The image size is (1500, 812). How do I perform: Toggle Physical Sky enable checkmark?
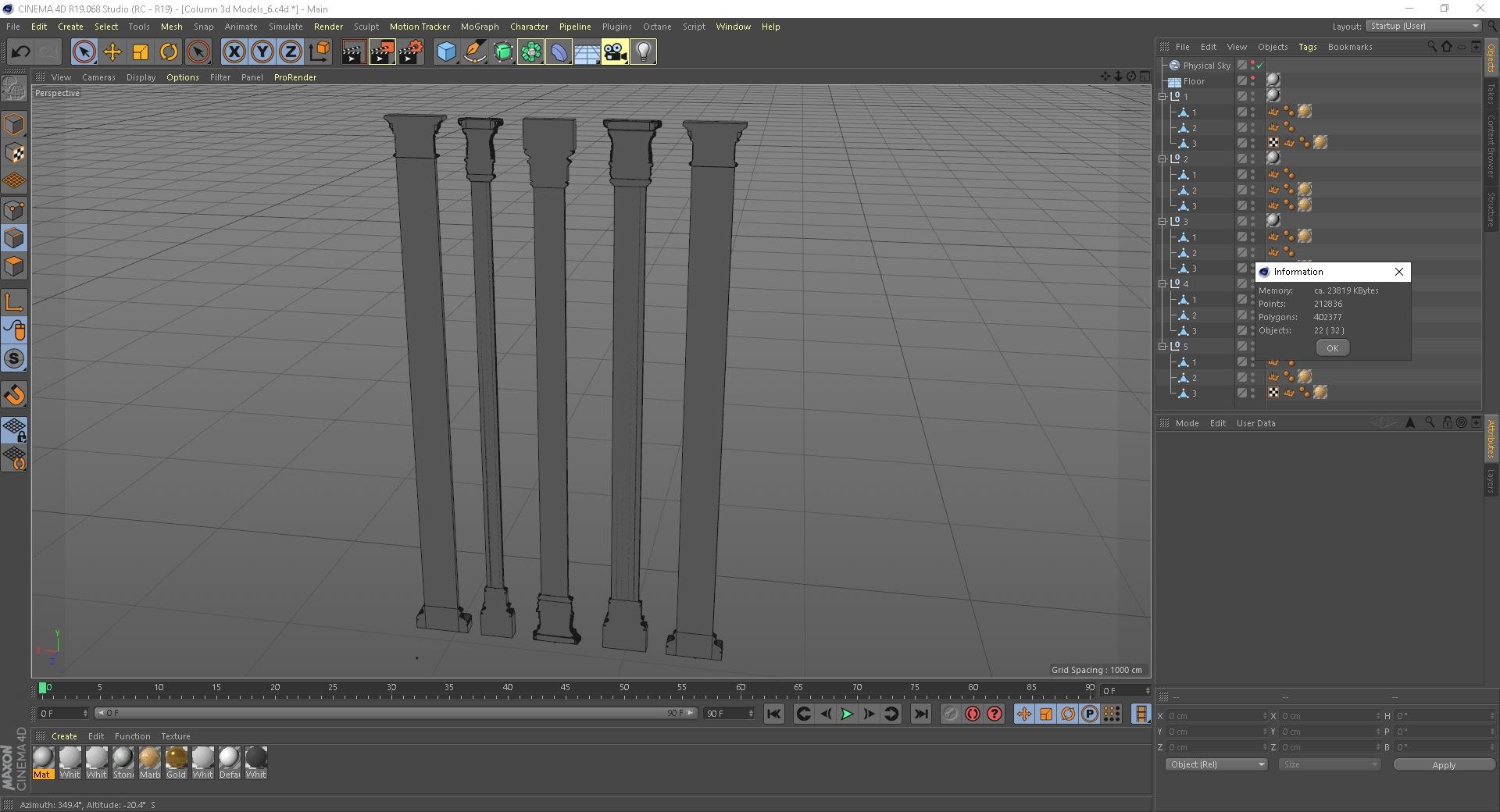pyautogui.click(x=1260, y=66)
